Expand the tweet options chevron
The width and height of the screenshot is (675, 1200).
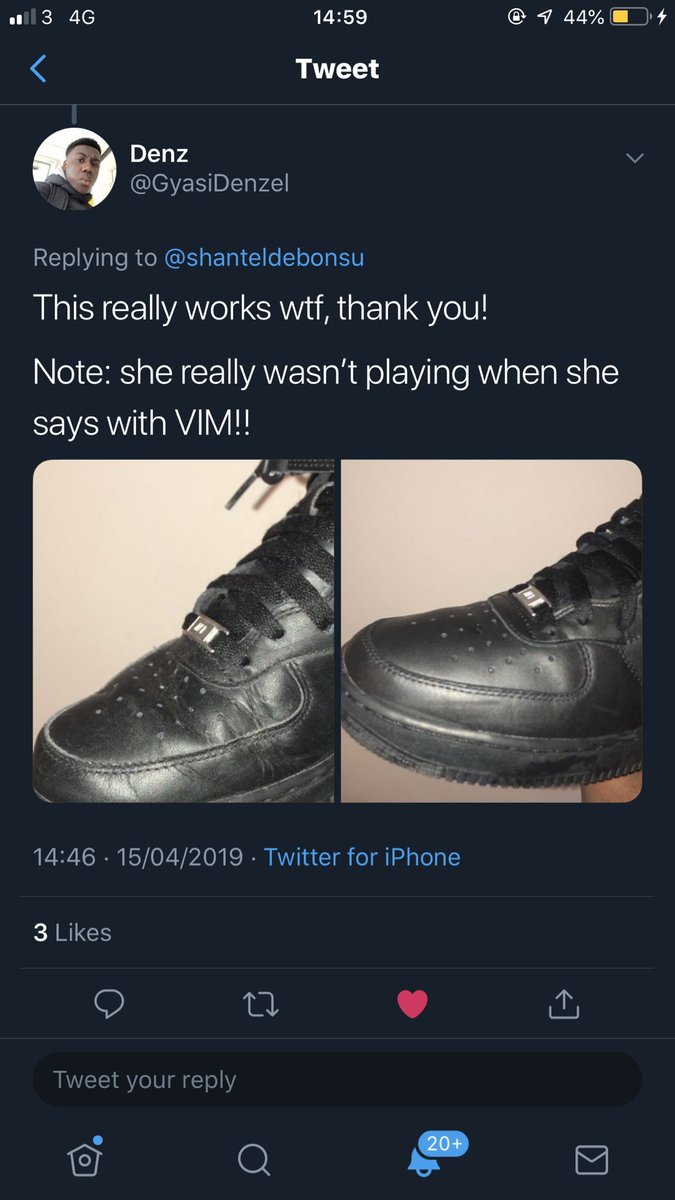pyautogui.click(x=634, y=158)
